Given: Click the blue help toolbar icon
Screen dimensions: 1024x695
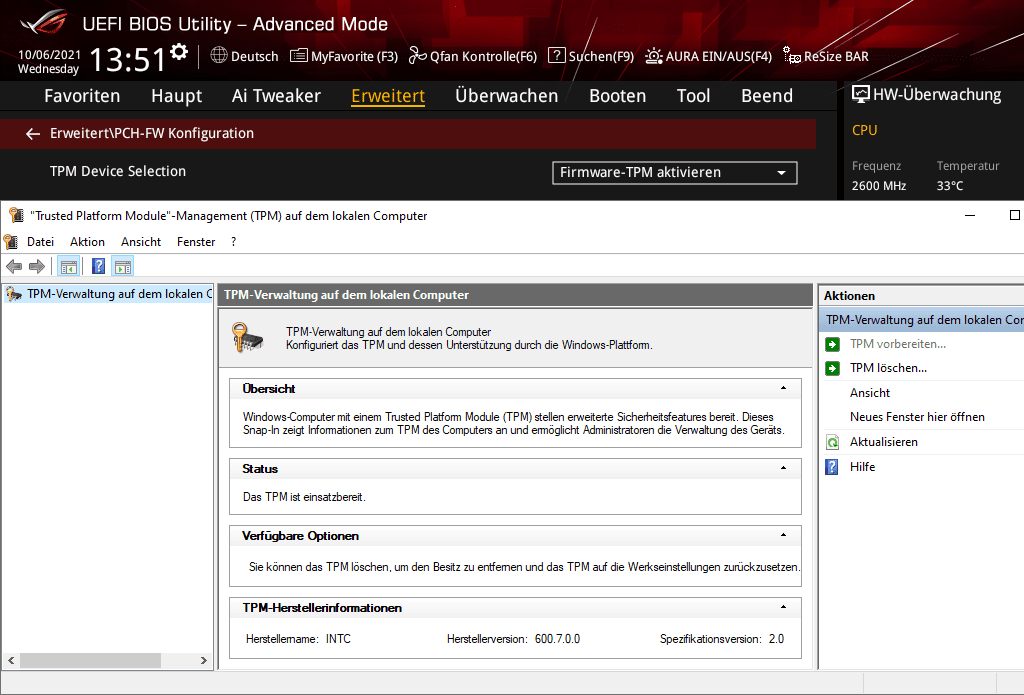Looking at the screenshot, I should pos(99,267).
